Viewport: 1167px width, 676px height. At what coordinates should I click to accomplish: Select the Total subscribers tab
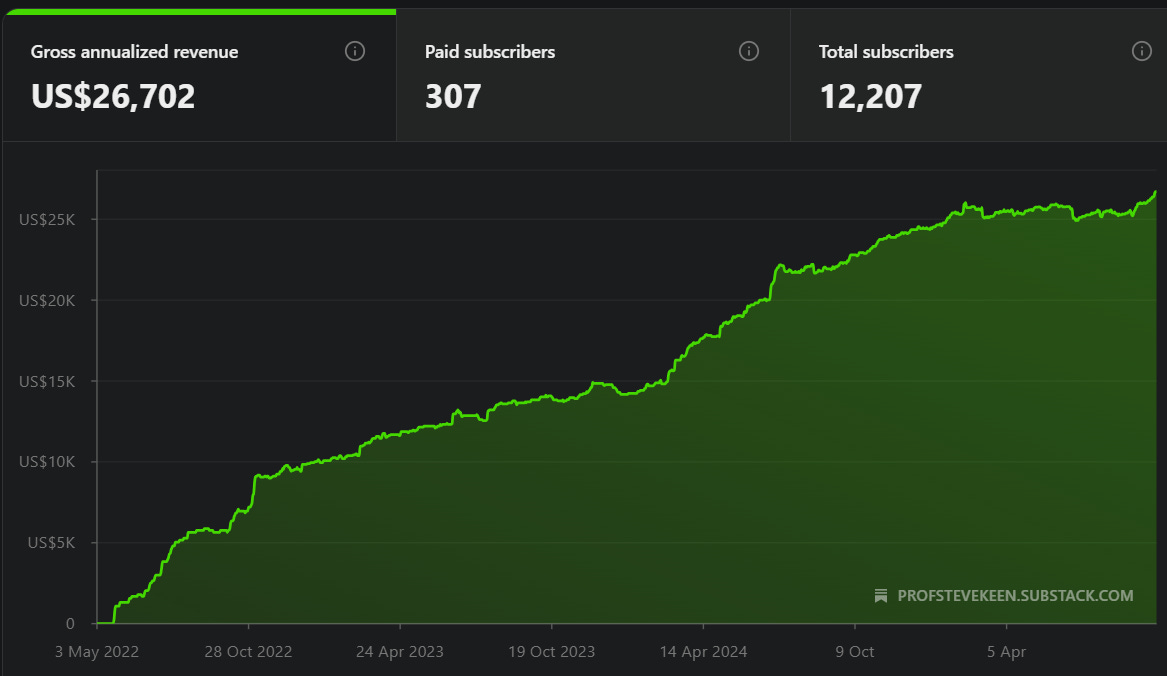click(979, 75)
